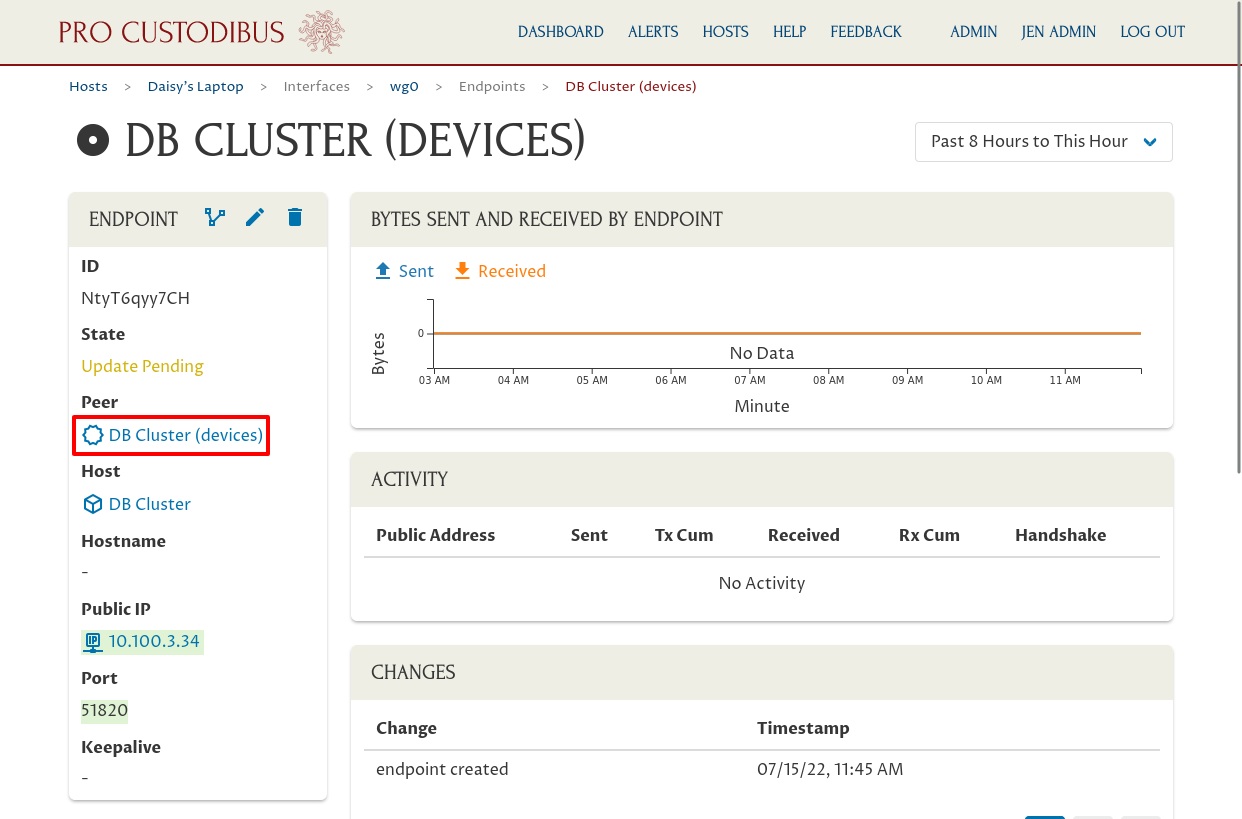The height and width of the screenshot is (819, 1242).
Task: Click the Interfaces breadcrumb text
Action: (317, 87)
